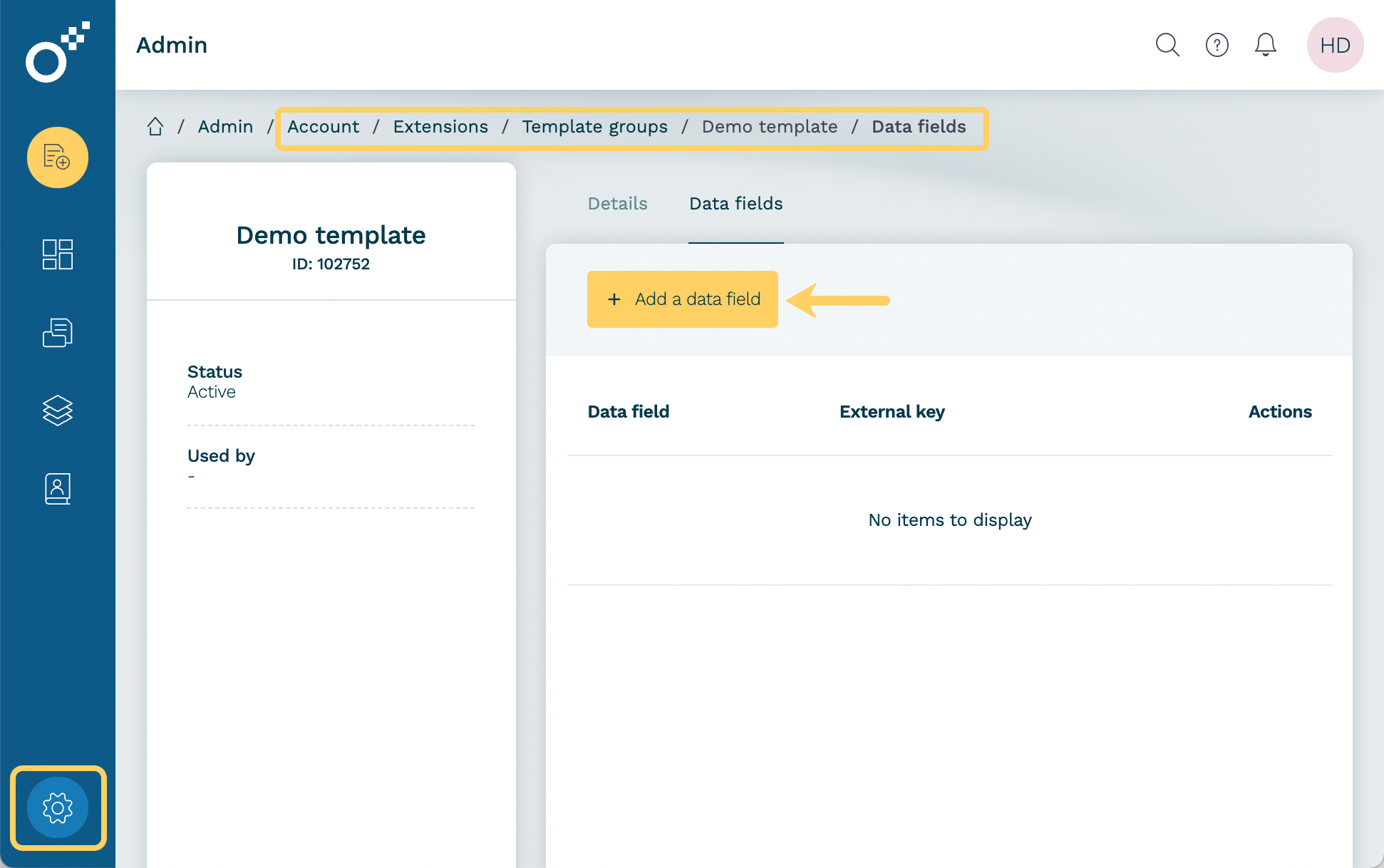Go to Account in breadcrumb
The image size is (1384, 868).
[x=323, y=127]
